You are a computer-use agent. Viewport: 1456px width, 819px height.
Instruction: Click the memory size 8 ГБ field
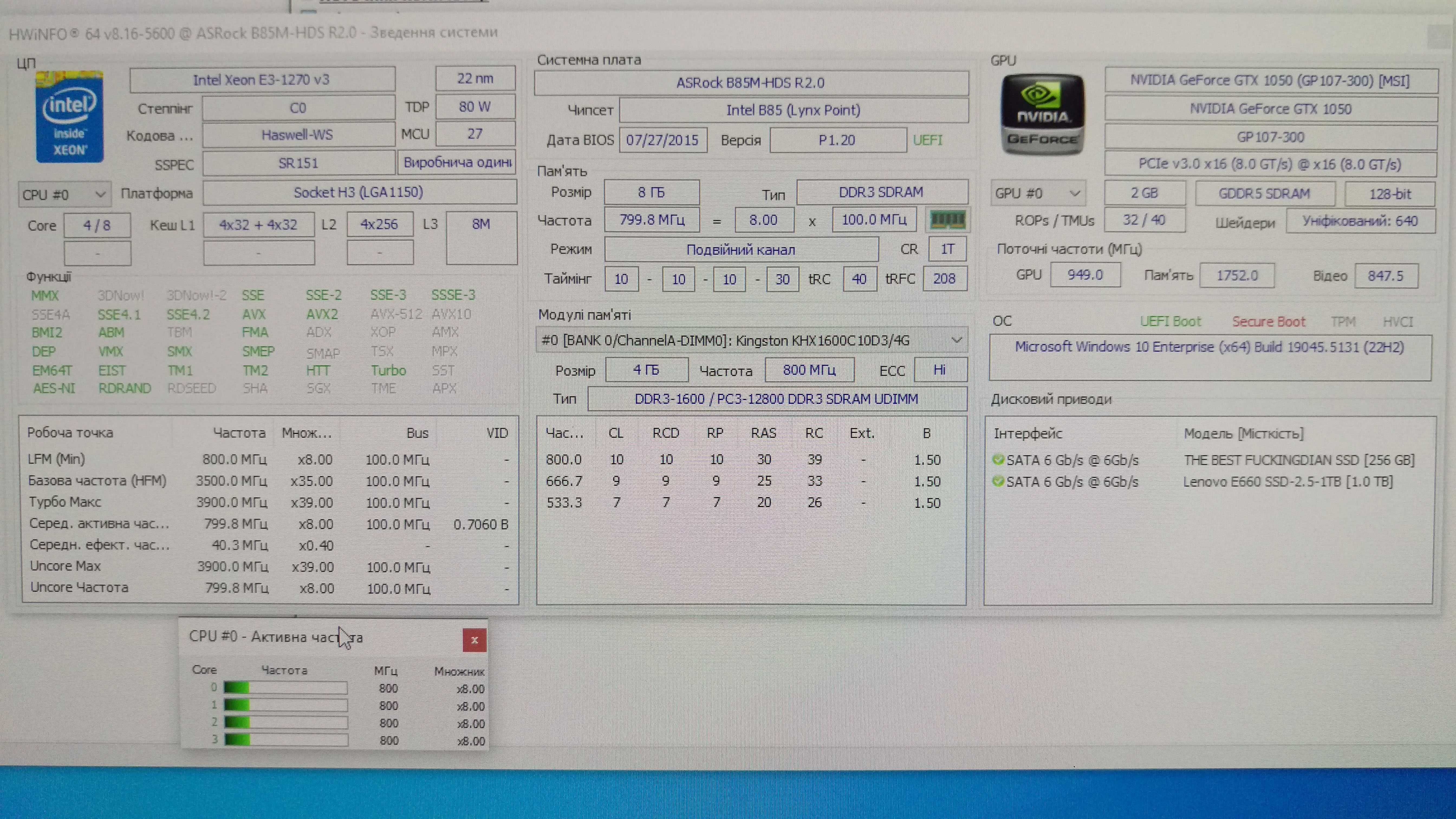(651, 192)
